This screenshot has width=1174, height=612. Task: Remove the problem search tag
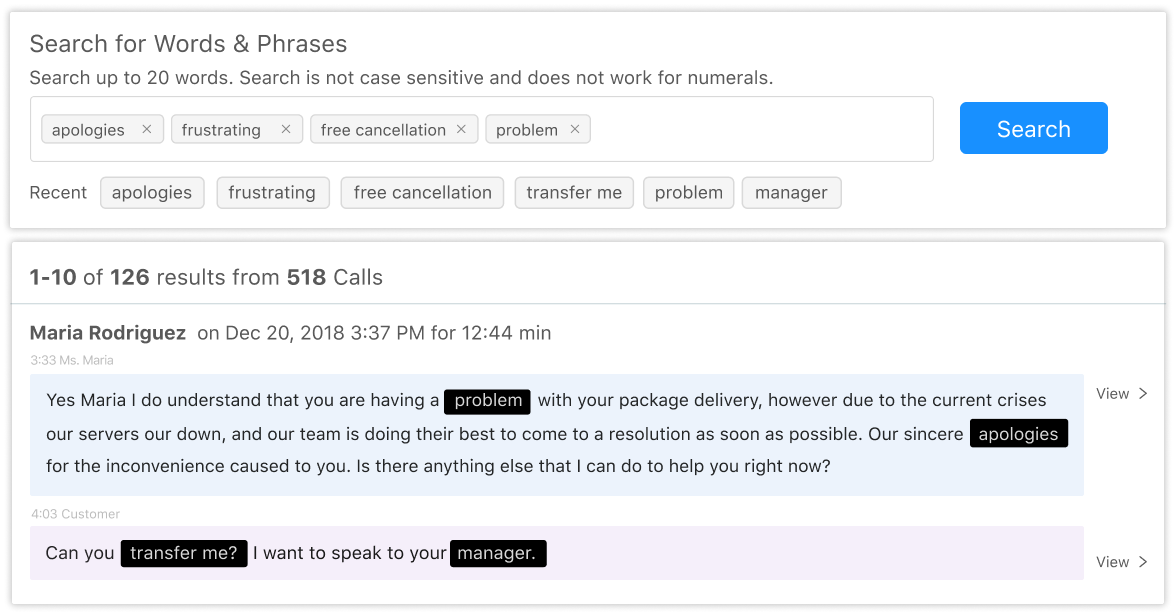point(575,129)
